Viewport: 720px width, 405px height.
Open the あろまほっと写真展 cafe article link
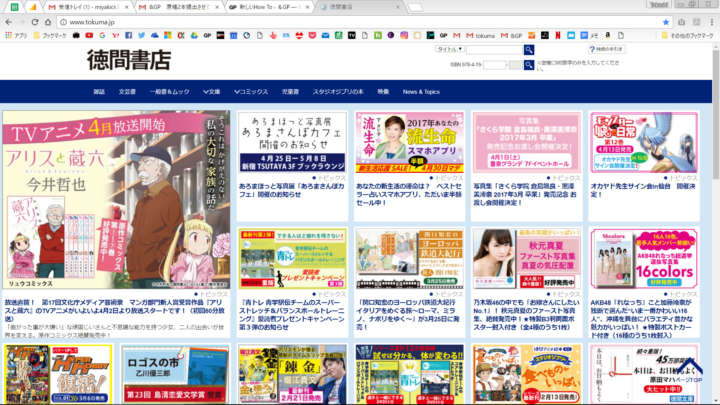[x=292, y=191]
